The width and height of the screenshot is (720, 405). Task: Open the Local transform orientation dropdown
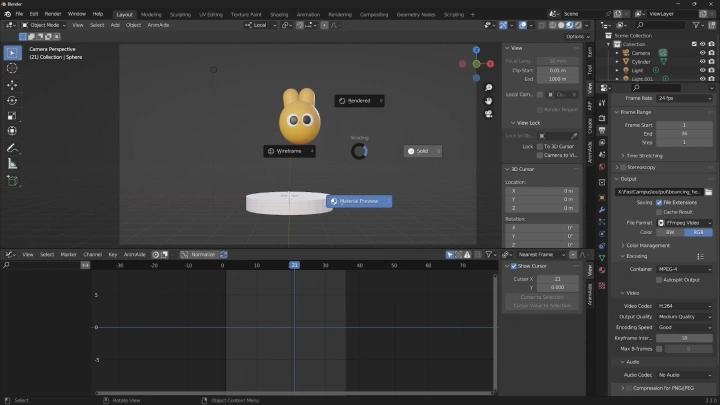[x=260, y=25]
